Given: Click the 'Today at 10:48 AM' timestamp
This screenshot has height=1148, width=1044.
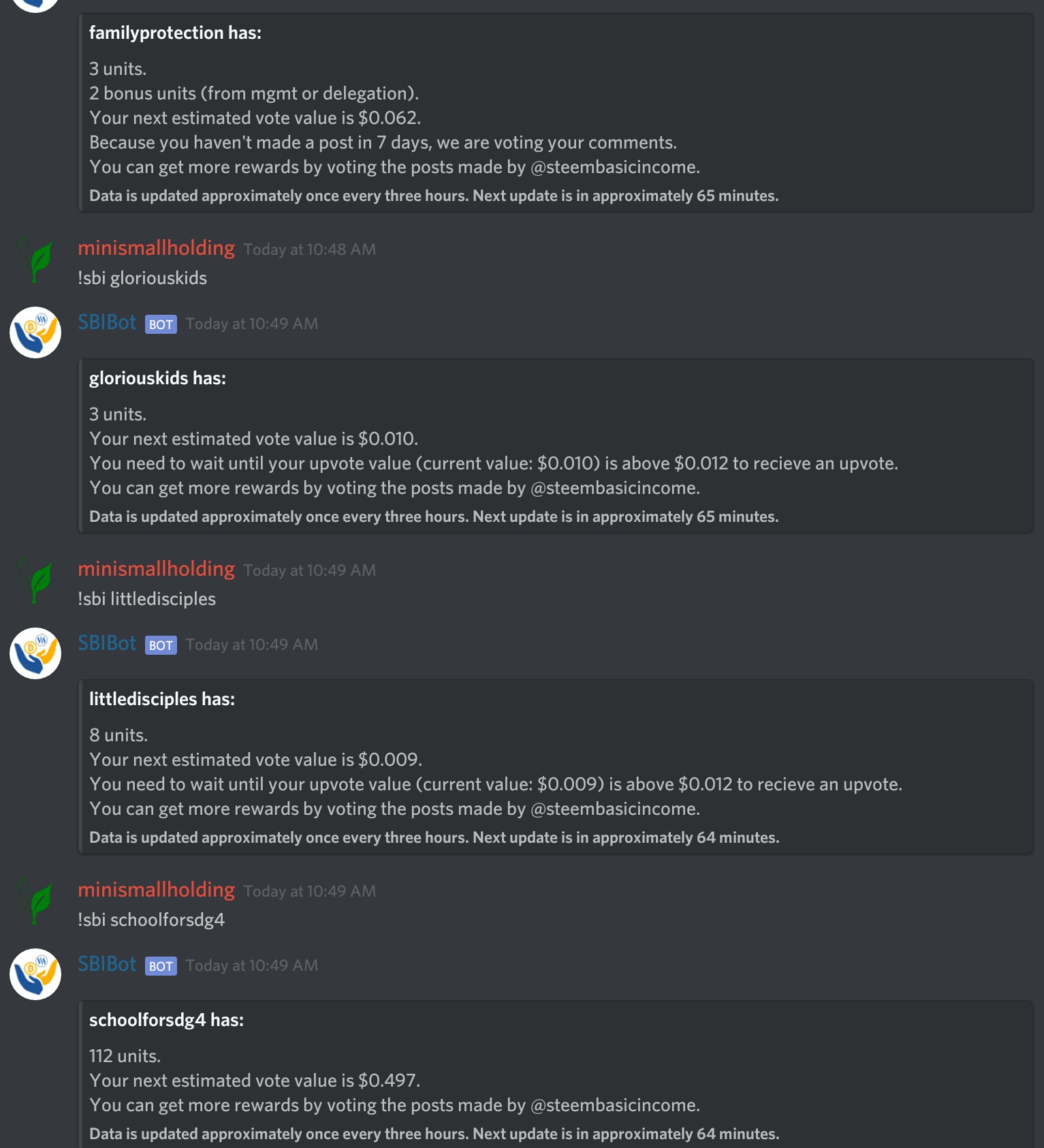Looking at the screenshot, I should [x=309, y=249].
